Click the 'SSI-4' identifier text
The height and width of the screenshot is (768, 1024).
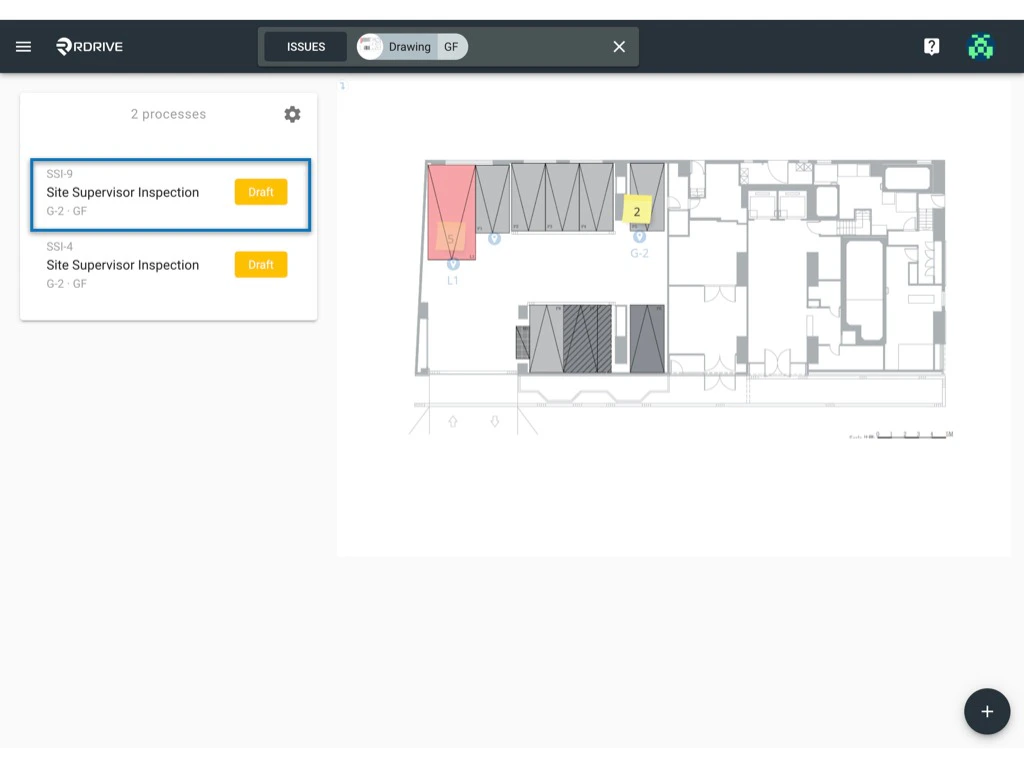coord(59,246)
